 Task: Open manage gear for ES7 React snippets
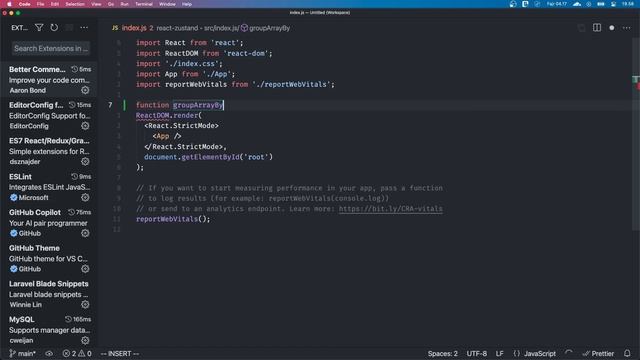click(85, 162)
